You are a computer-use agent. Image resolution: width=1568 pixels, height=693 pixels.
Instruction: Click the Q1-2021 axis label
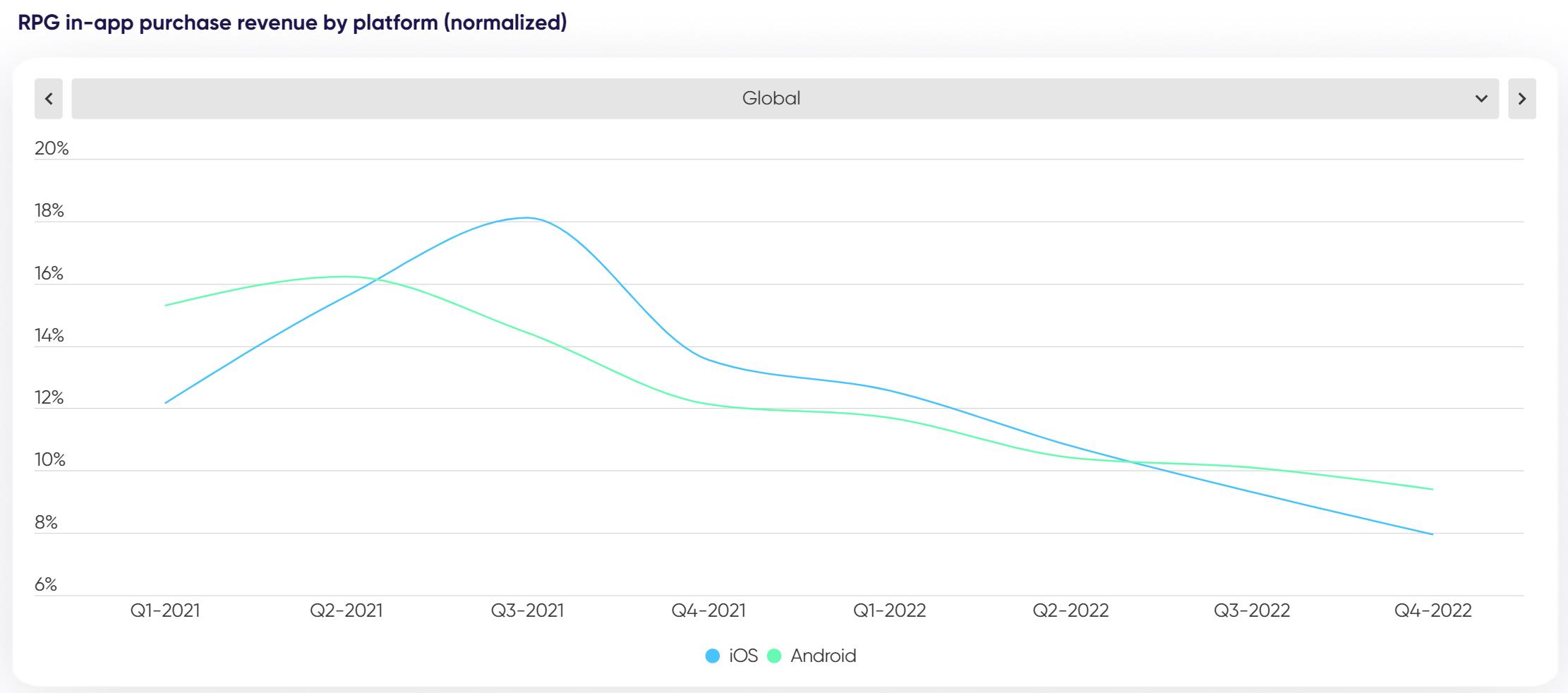(165, 611)
